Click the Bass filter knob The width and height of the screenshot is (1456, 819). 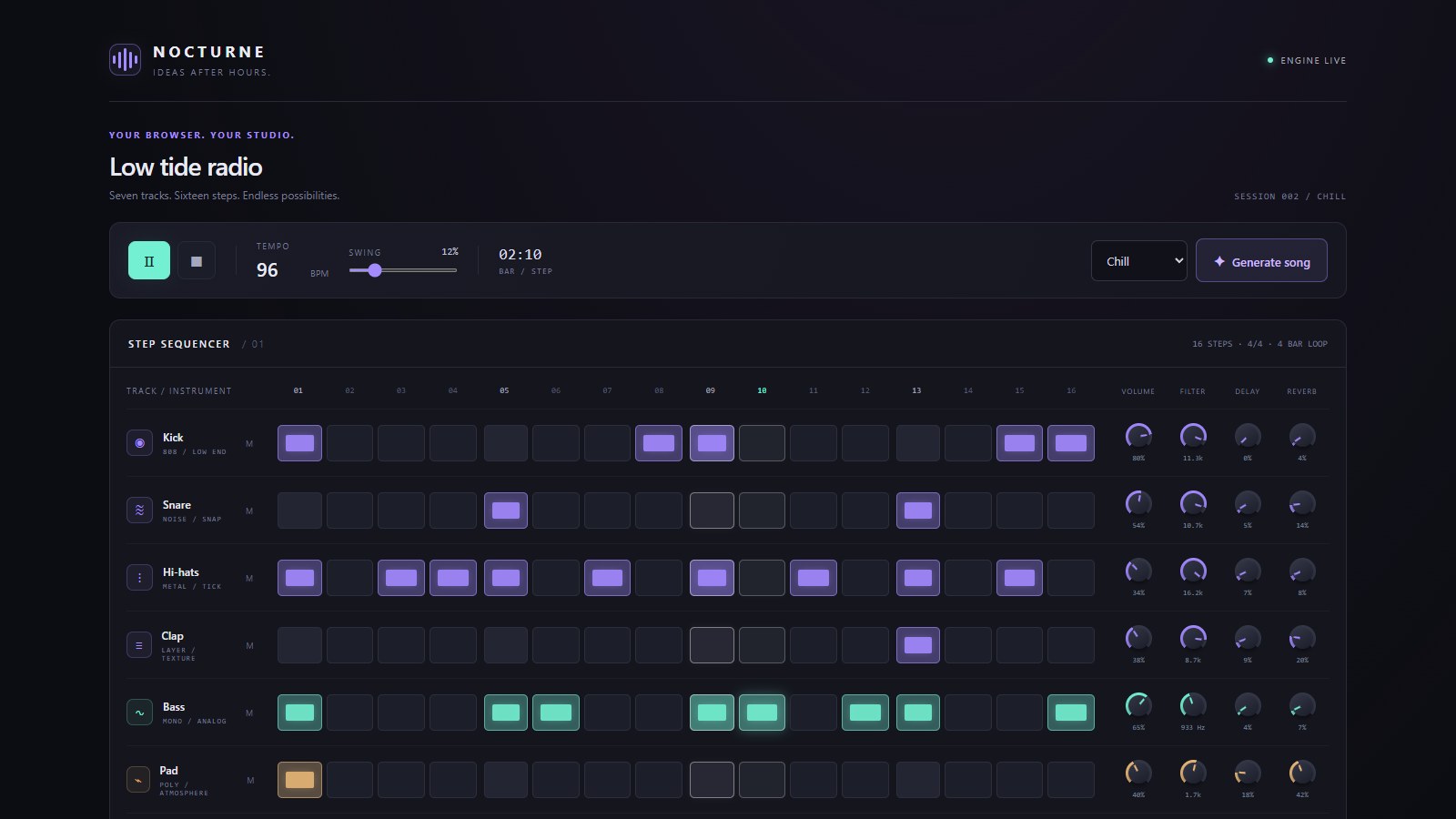[1193, 705]
